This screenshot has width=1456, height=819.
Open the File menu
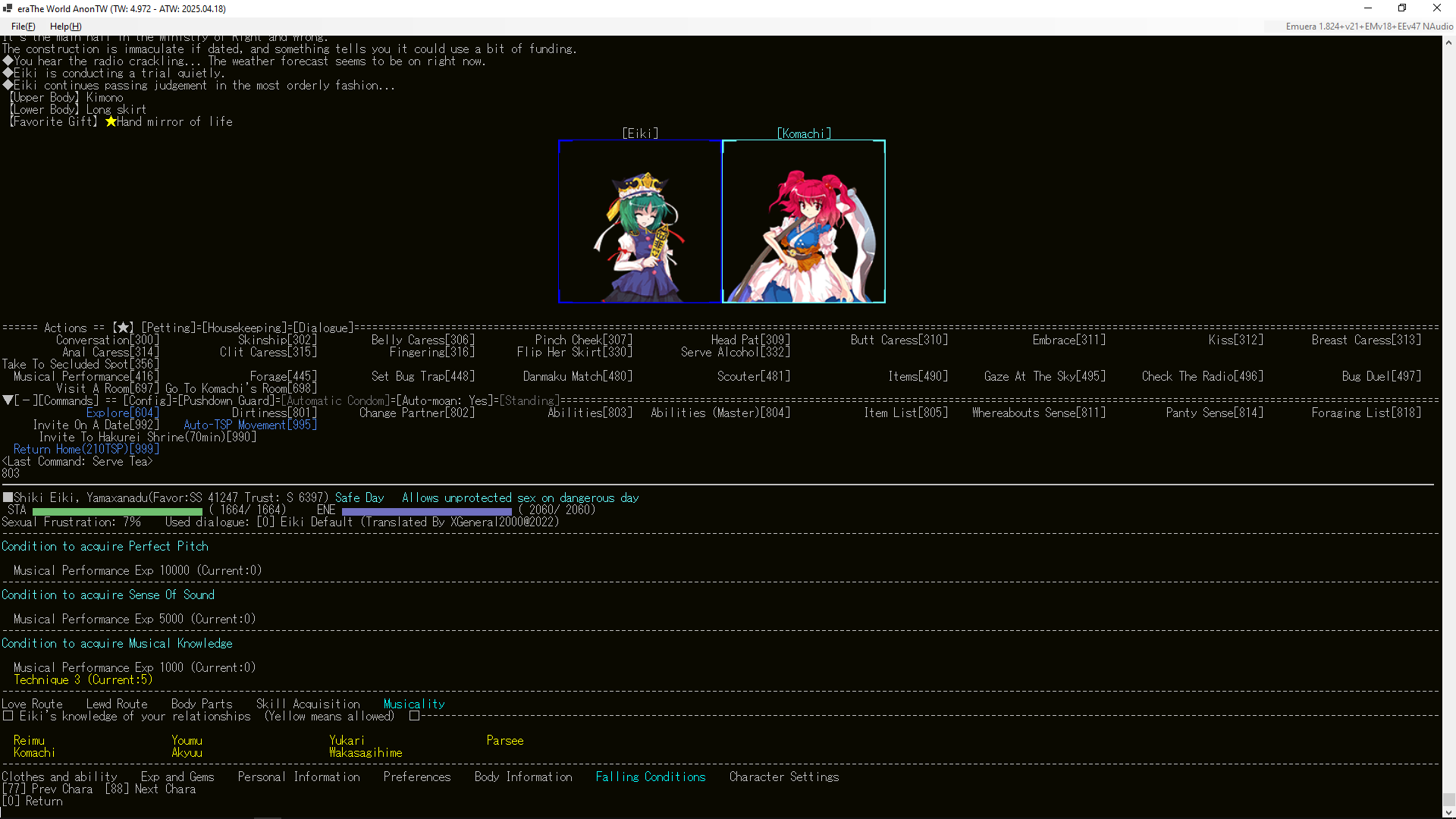point(23,27)
